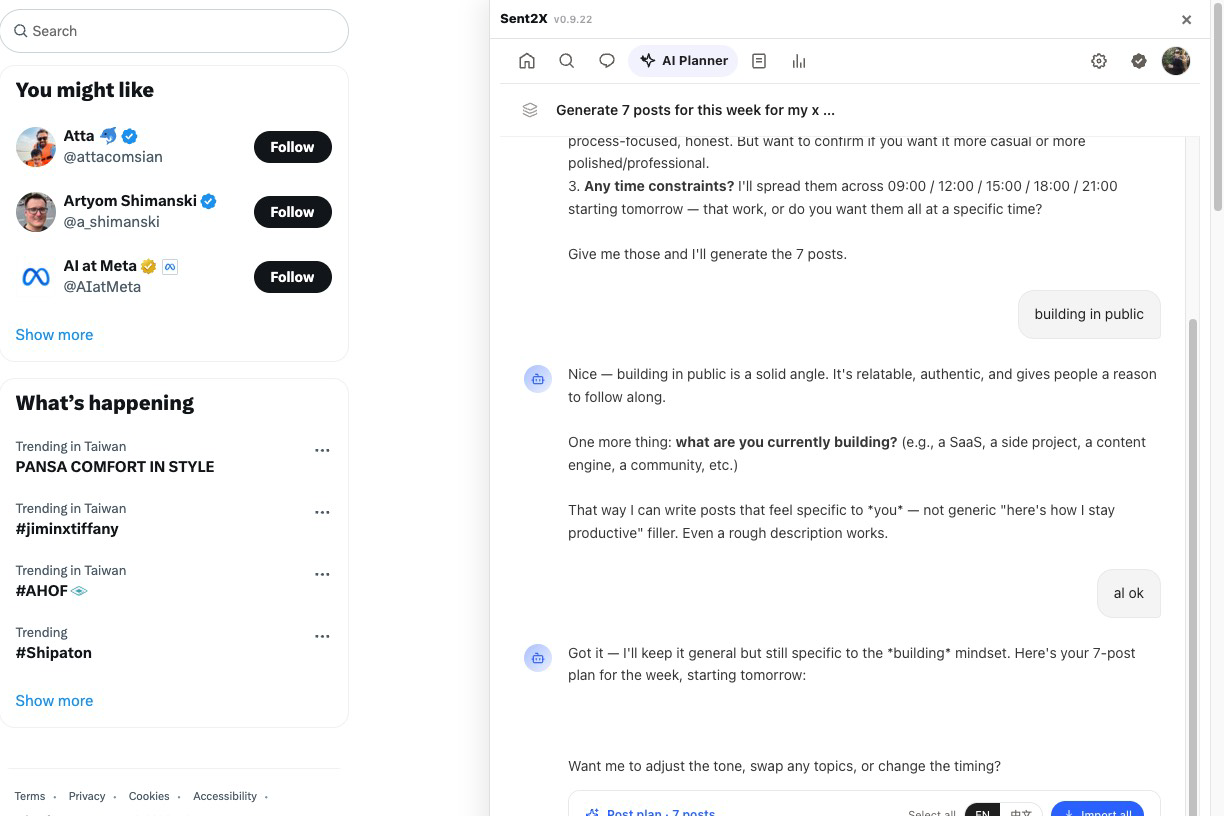Open the analytics bar chart icon

[x=799, y=61]
